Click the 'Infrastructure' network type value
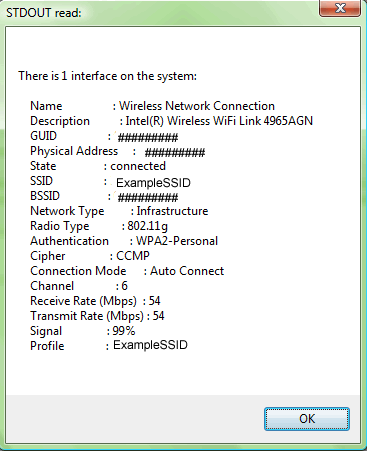 click(x=172, y=211)
